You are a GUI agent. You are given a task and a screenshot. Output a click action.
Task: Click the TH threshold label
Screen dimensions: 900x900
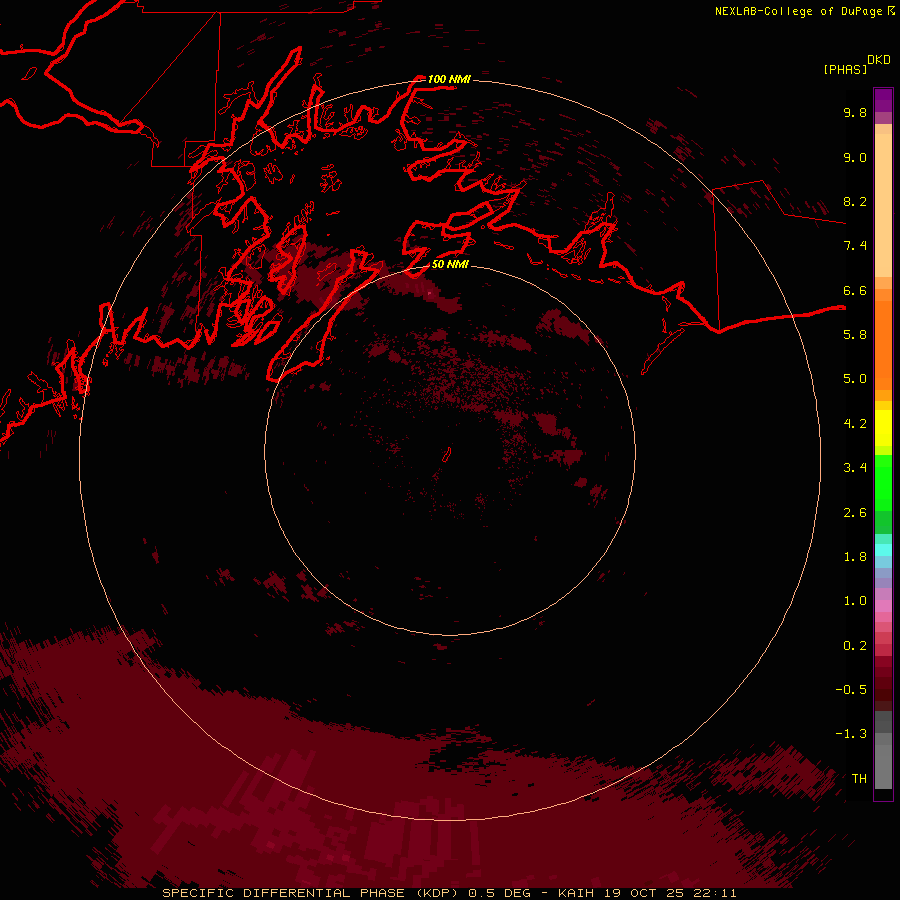[859, 779]
